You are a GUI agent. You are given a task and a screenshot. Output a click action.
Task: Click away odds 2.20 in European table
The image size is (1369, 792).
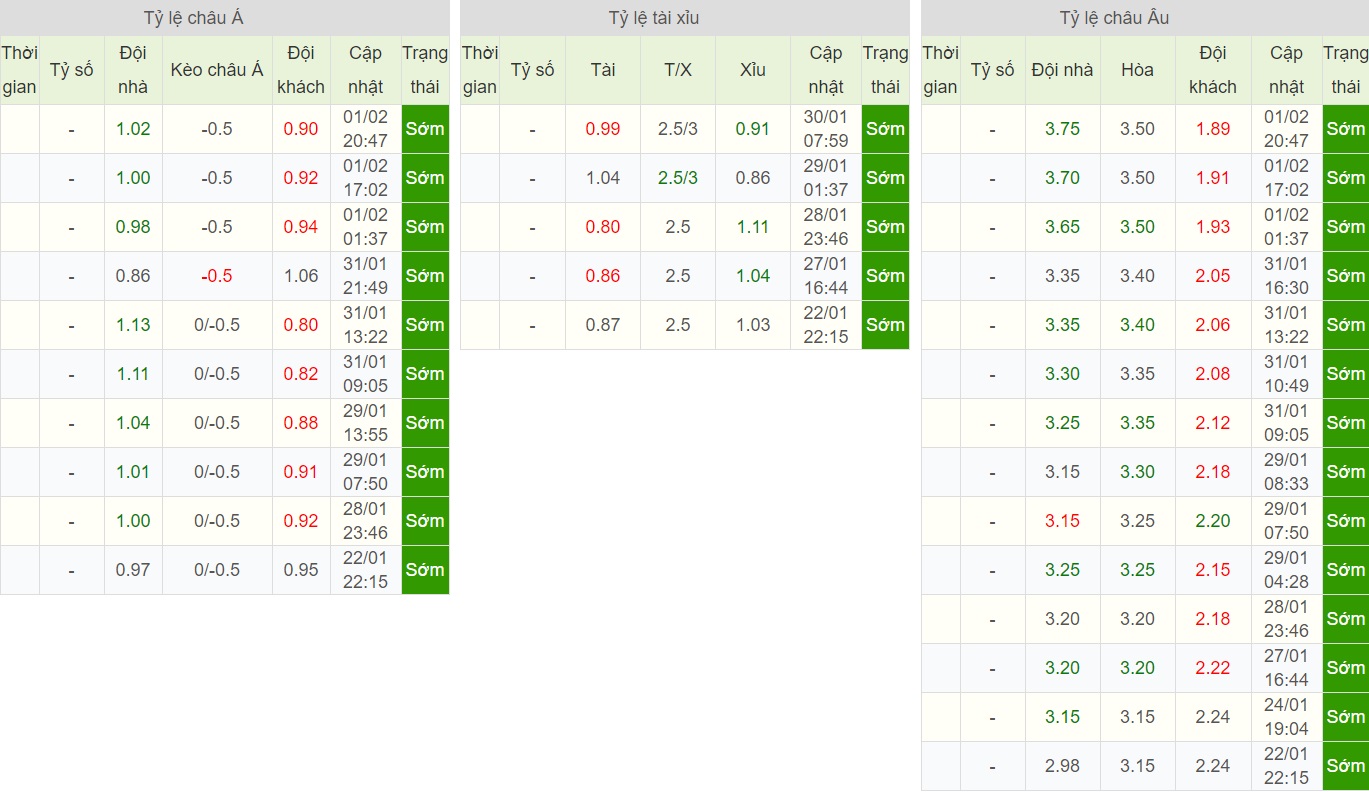1213,521
